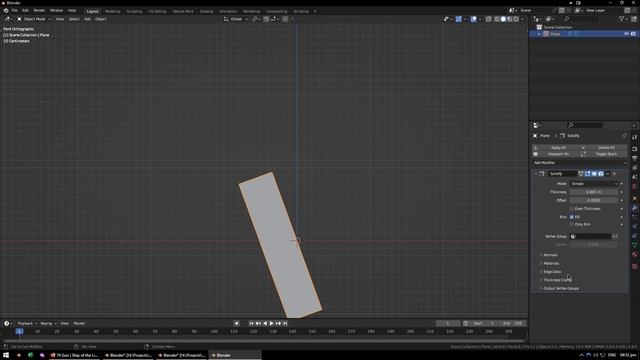The image size is (640, 360).
Task: Open the Window menu
Action: pyautogui.click(x=56, y=11)
